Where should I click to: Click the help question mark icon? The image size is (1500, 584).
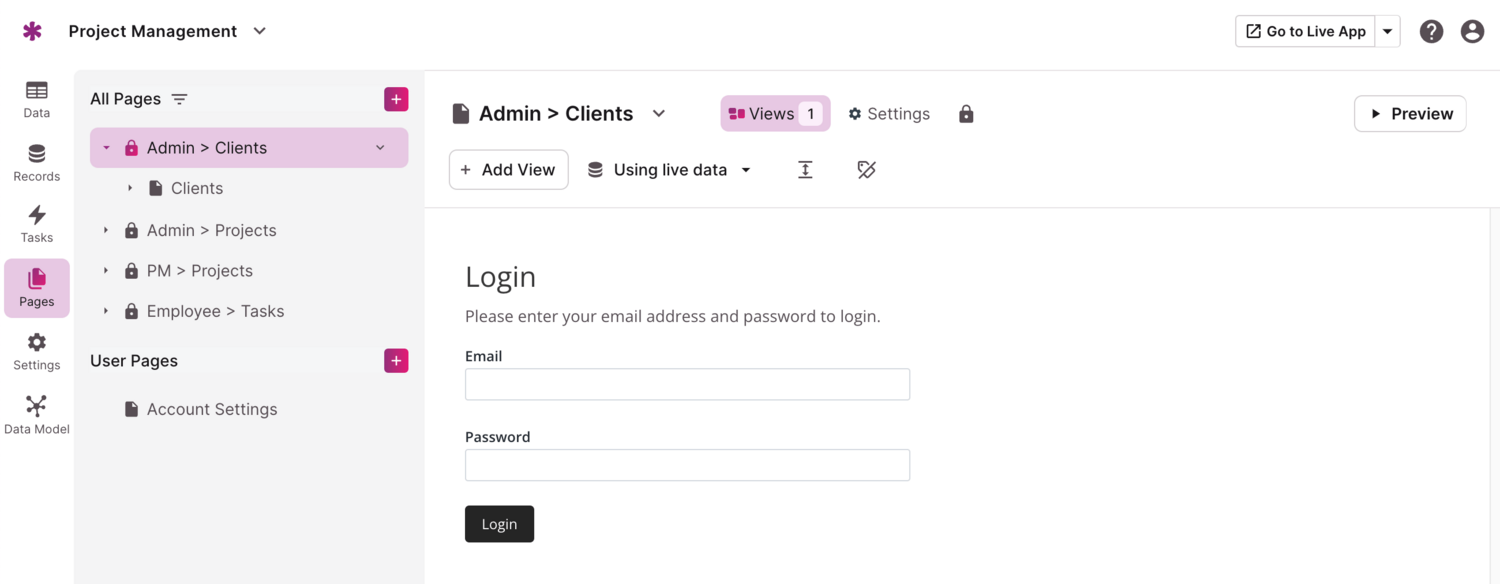click(x=1431, y=31)
